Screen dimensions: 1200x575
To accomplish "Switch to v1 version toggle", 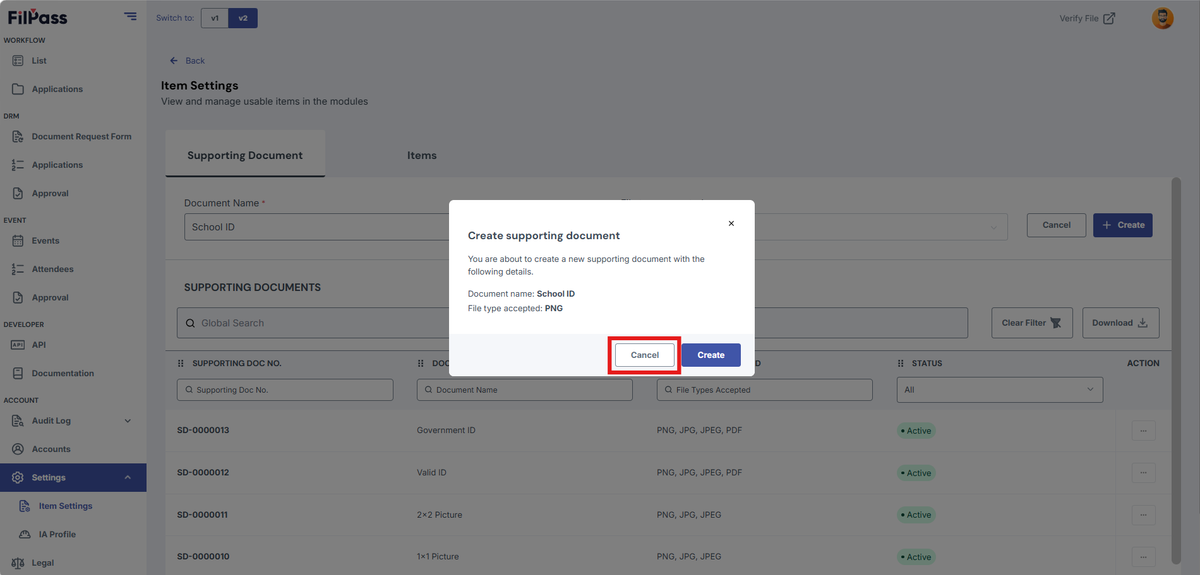I will coord(215,18).
